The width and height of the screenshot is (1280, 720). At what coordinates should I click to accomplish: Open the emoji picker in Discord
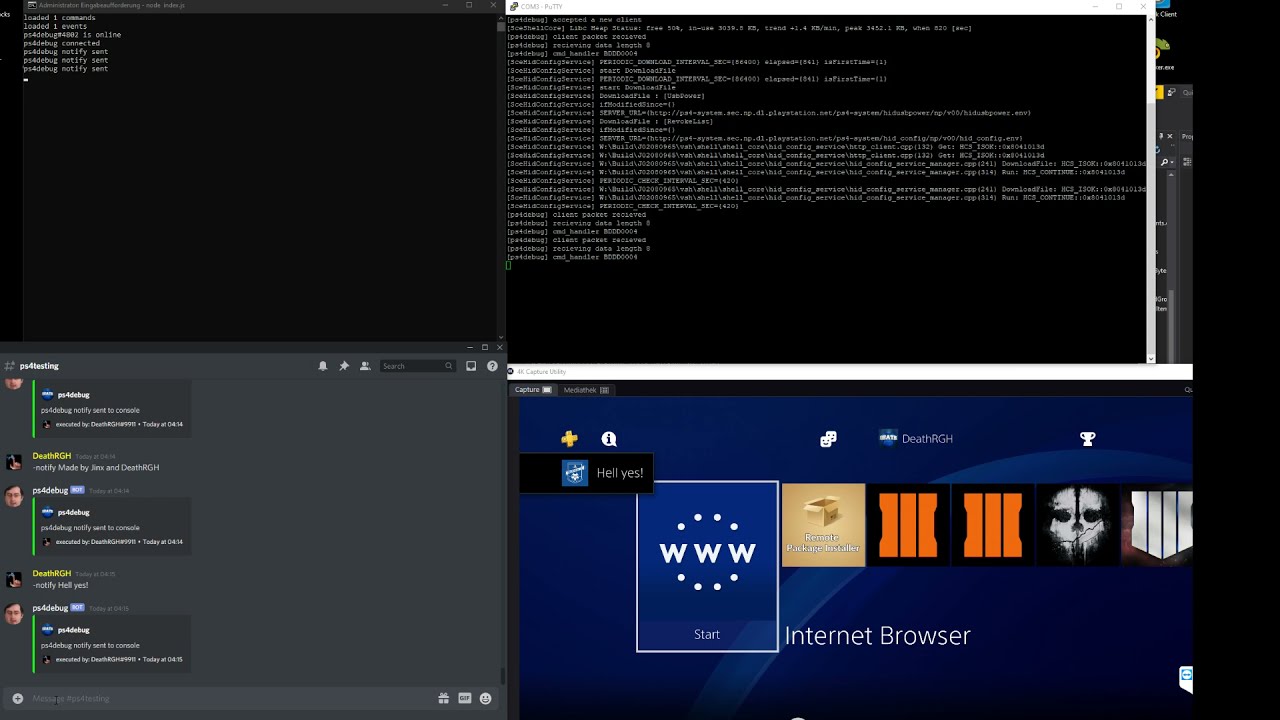486,698
